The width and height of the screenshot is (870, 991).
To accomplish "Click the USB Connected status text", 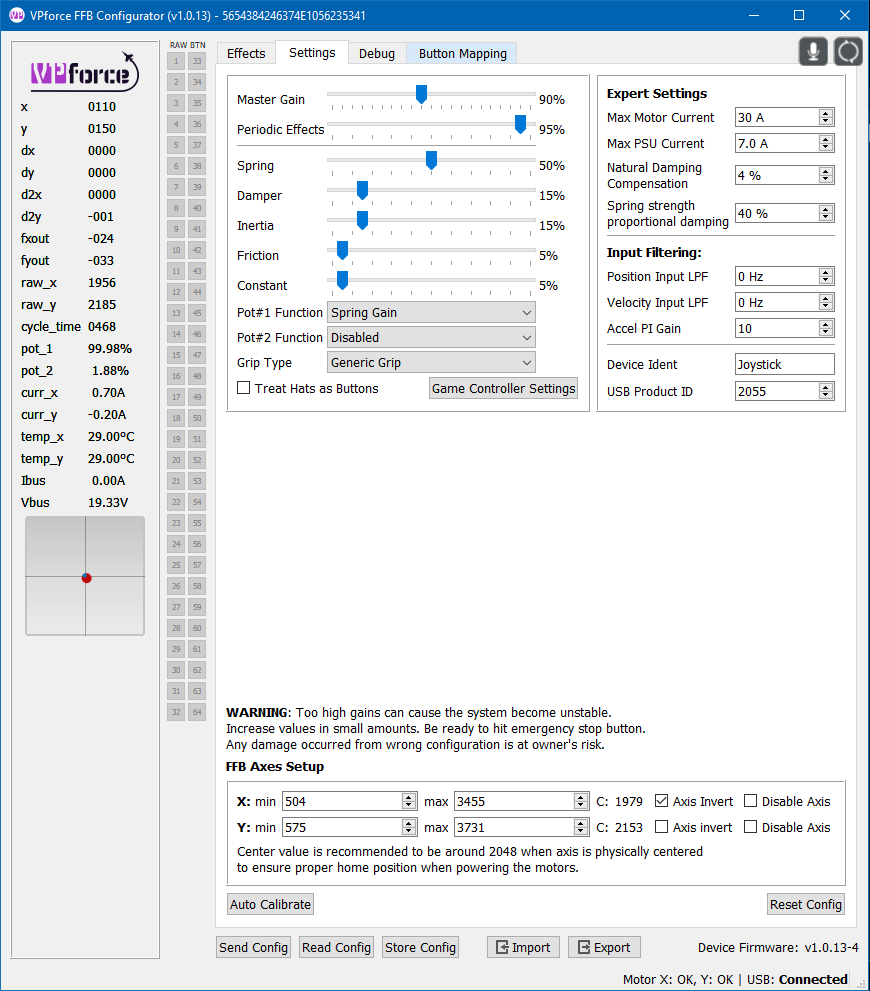I will click(x=797, y=980).
